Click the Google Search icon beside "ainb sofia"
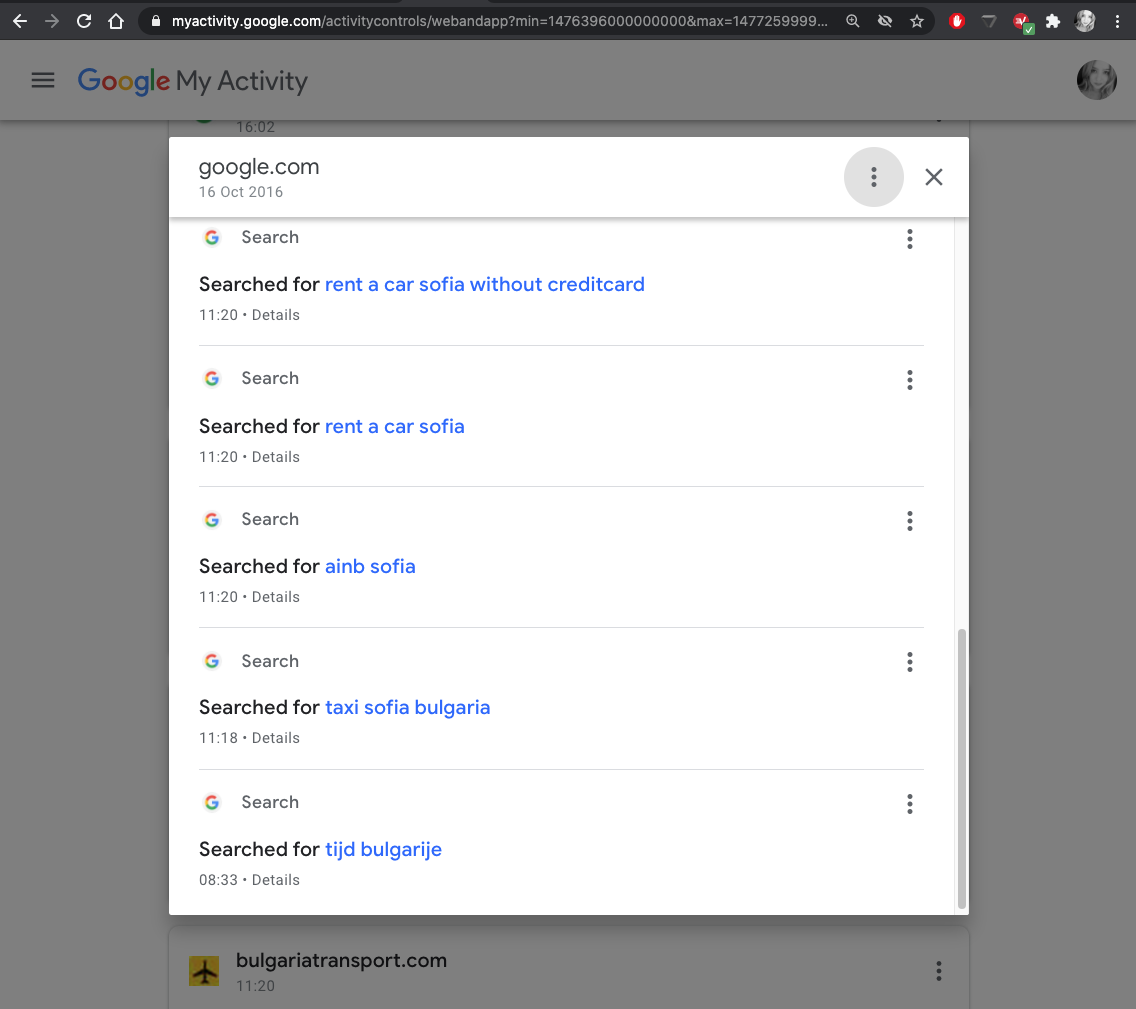This screenshot has width=1136, height=1009. pyautogui.click(x=212, y=519)
